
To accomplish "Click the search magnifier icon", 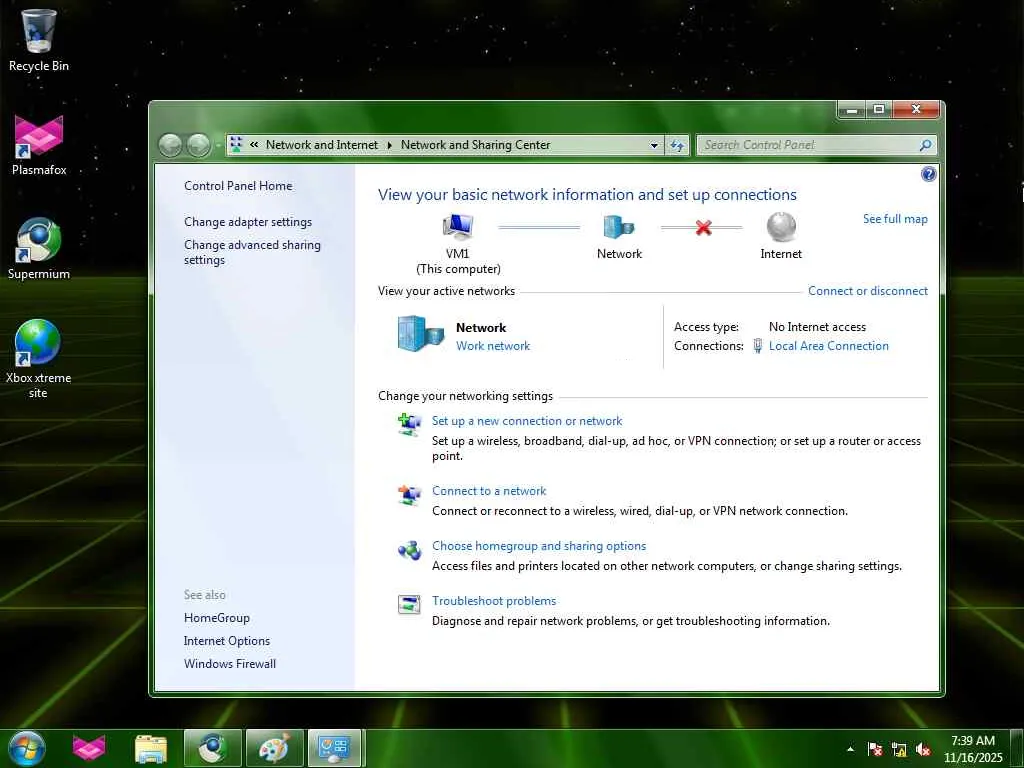I will click(925, 145).
